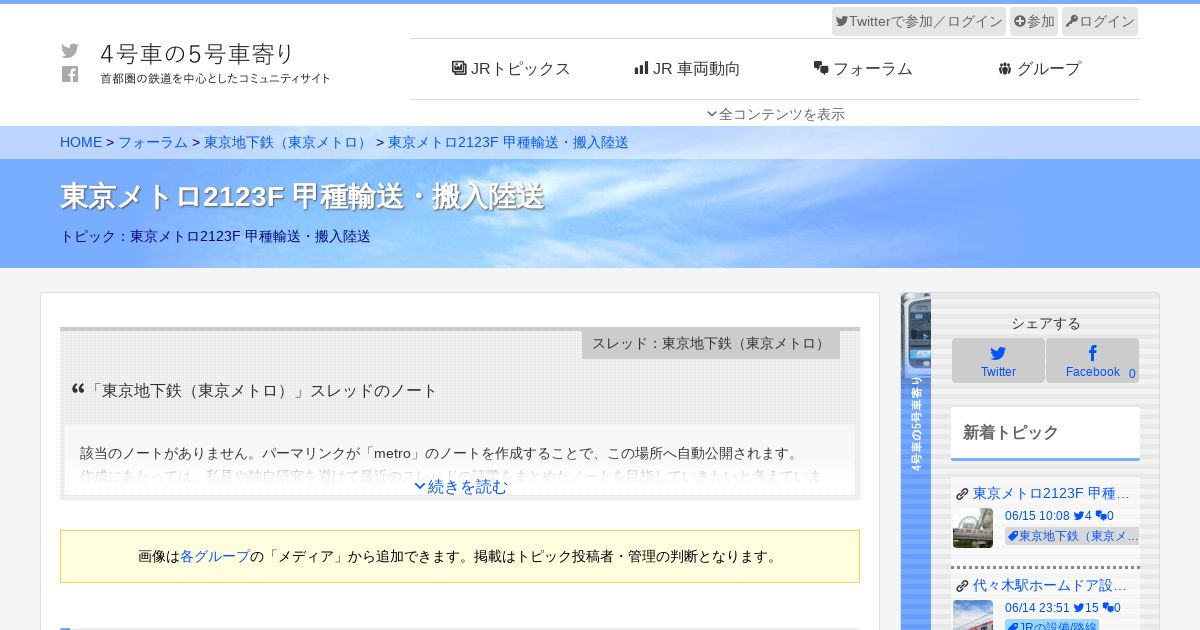Image resolution: width=1200 pixels, height=630 pixels.
Task: Go to HOME breadcrumb link
Action: click(81, 142)
